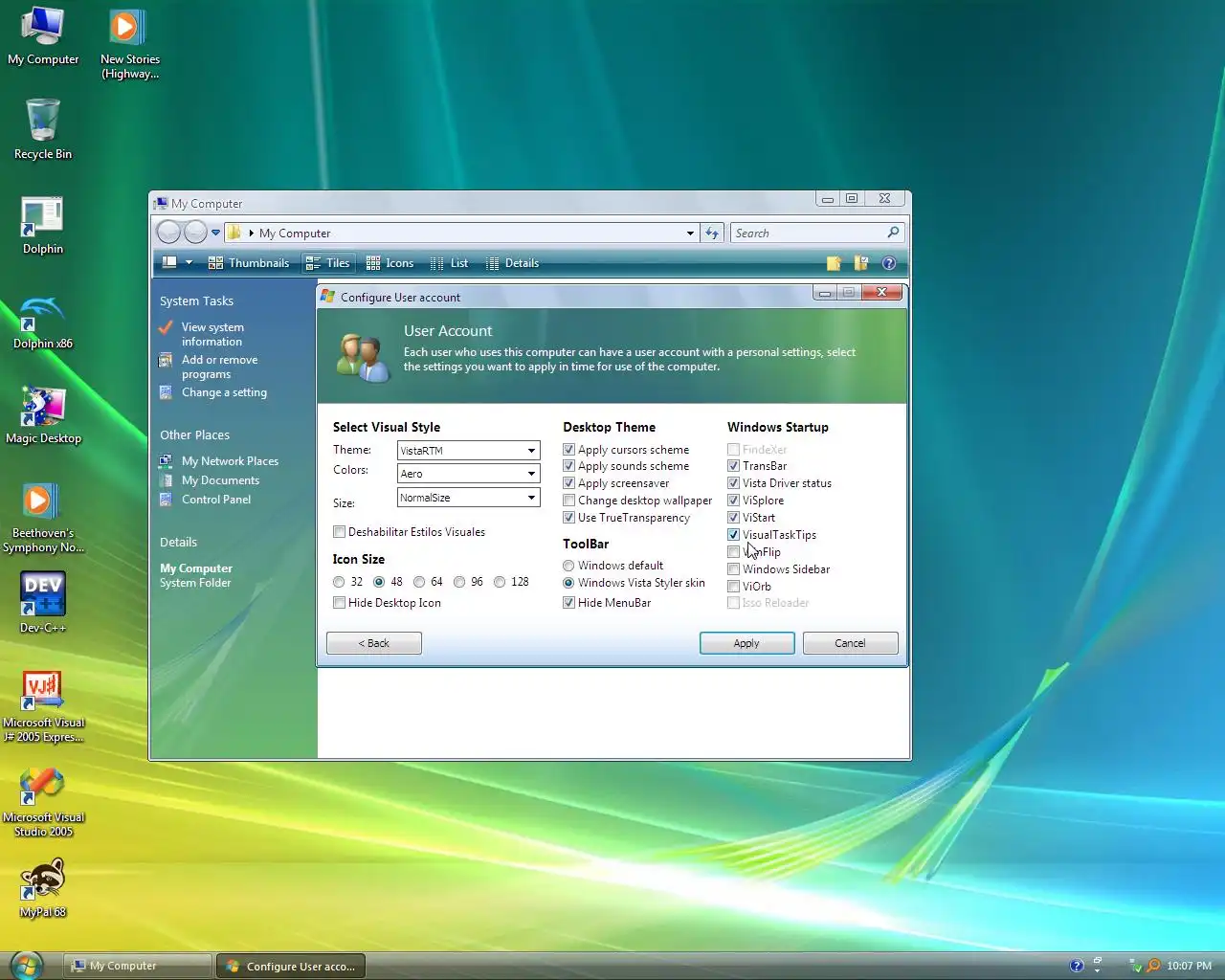Check Hide Desktop Icon option
Screen dimensions: 1225x980
339,603
